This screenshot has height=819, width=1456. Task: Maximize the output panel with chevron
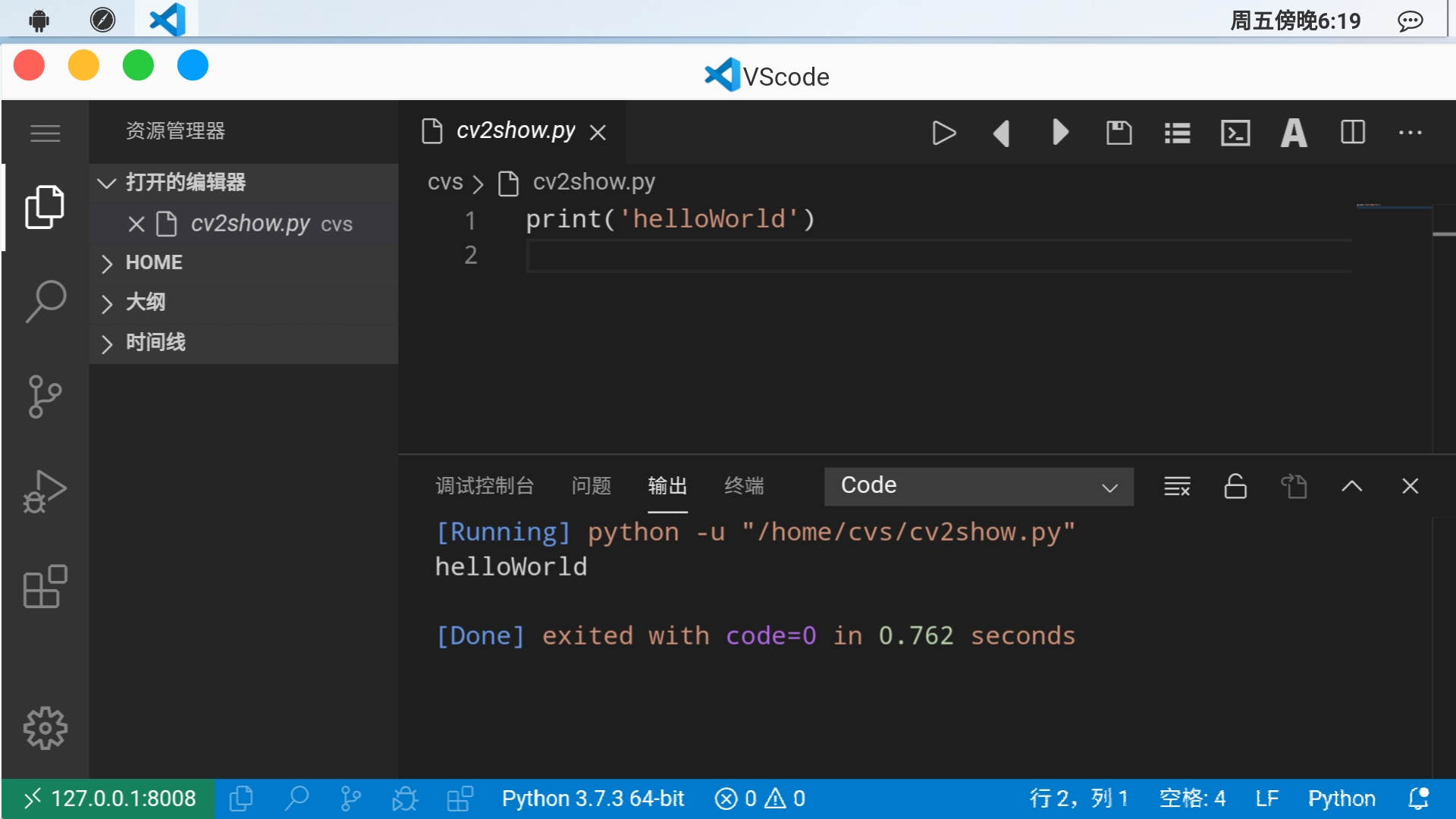1351,486
